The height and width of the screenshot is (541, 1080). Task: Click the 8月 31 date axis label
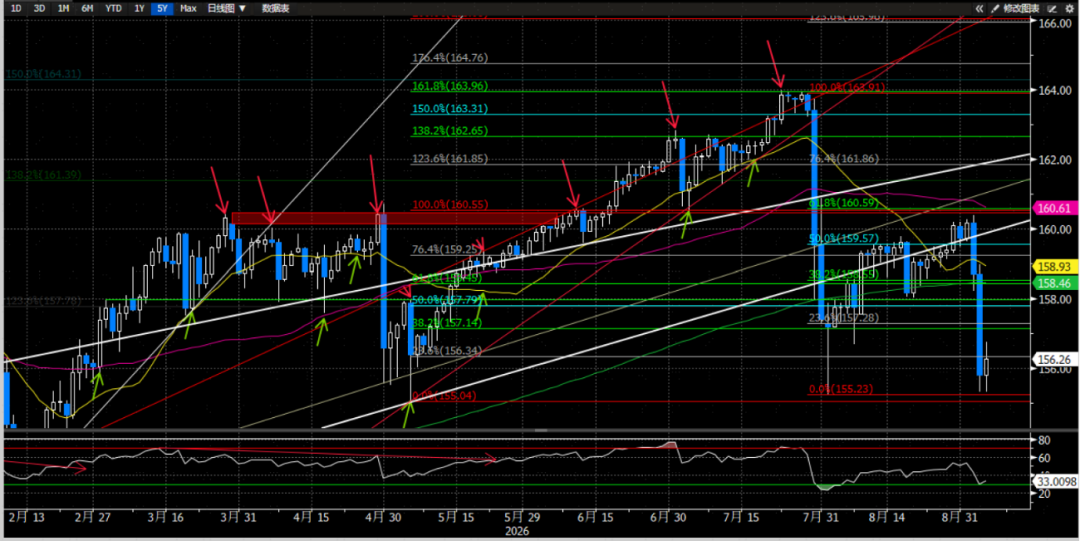(x=960, y=516)
